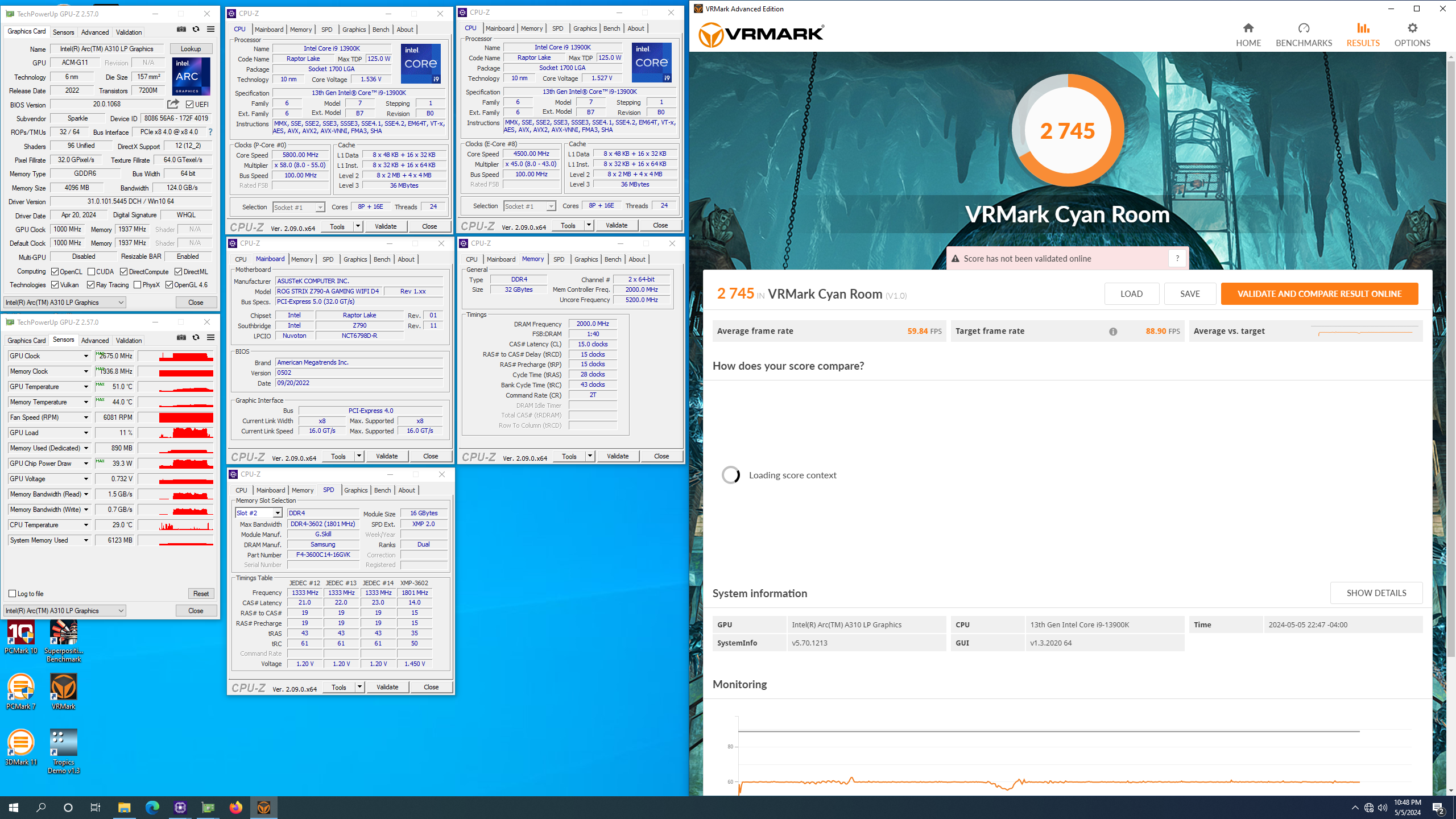
Task: Click the taskbar search magnifier icon
Action: (41, 807)
